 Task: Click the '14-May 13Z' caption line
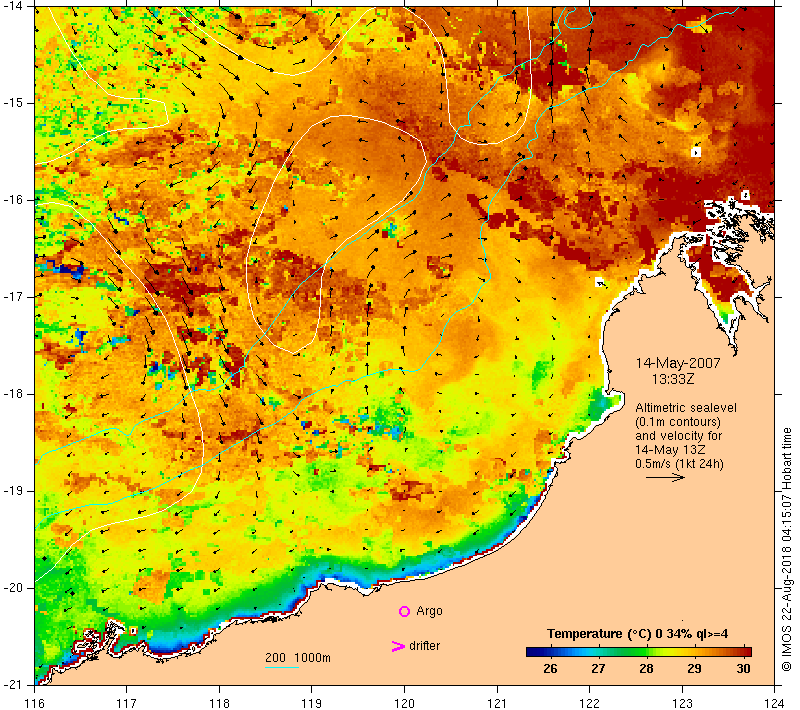670,450
